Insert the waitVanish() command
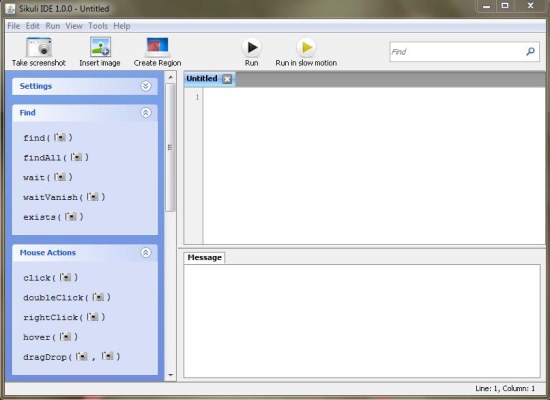Image resolution: width=550 pixels, height=400 pixels. [x=64, y=197]
